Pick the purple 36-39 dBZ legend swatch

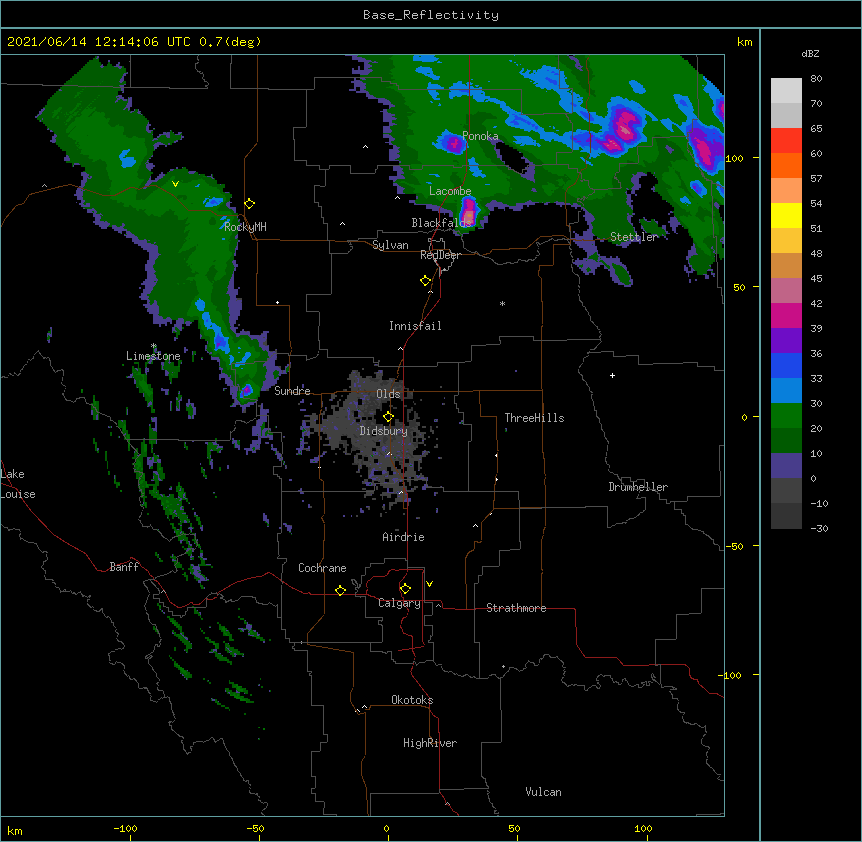[786, 341]
